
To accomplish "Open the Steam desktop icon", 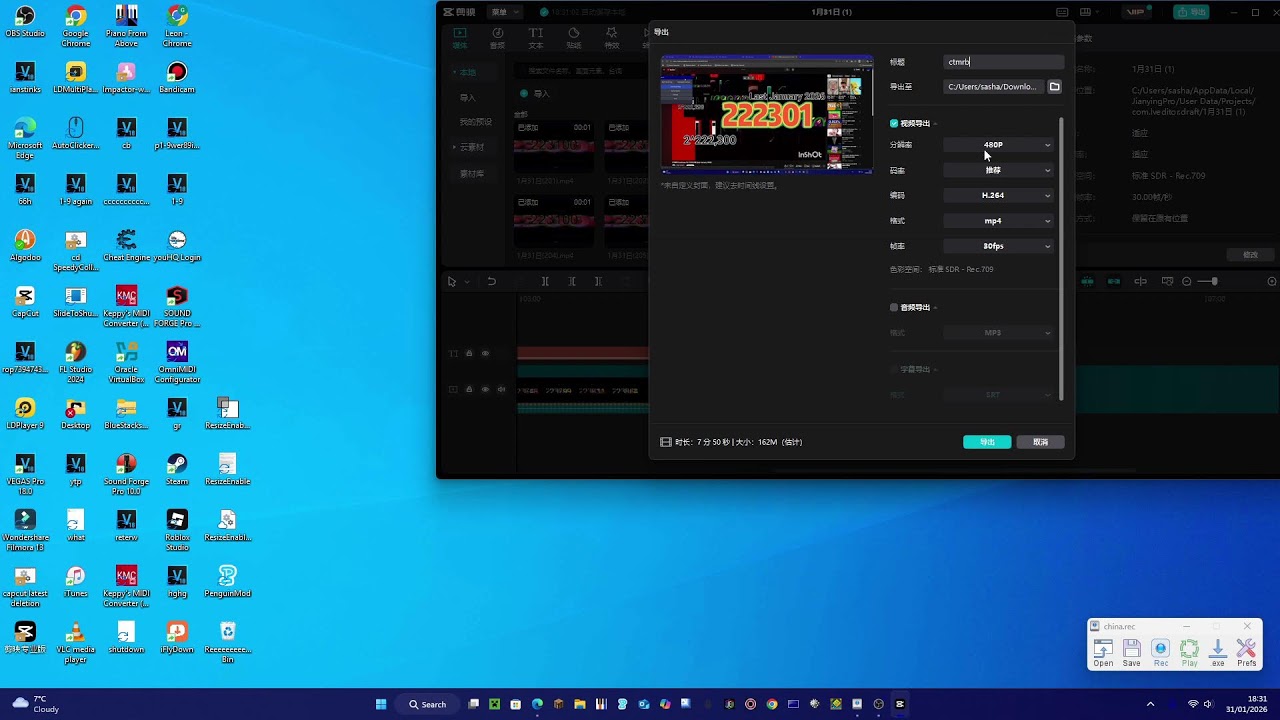I will [x=177, y=470].
